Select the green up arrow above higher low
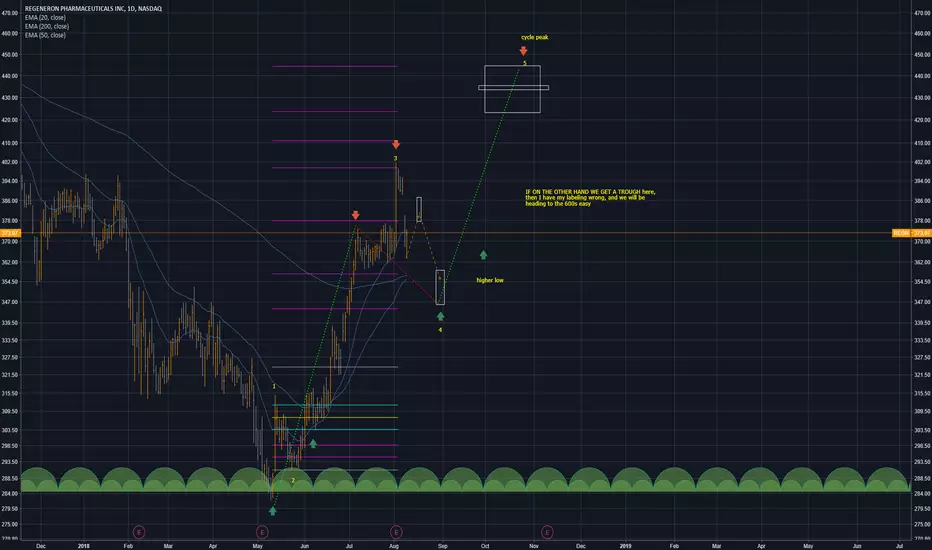Screen dimensions: 932x550 [483, 255]
